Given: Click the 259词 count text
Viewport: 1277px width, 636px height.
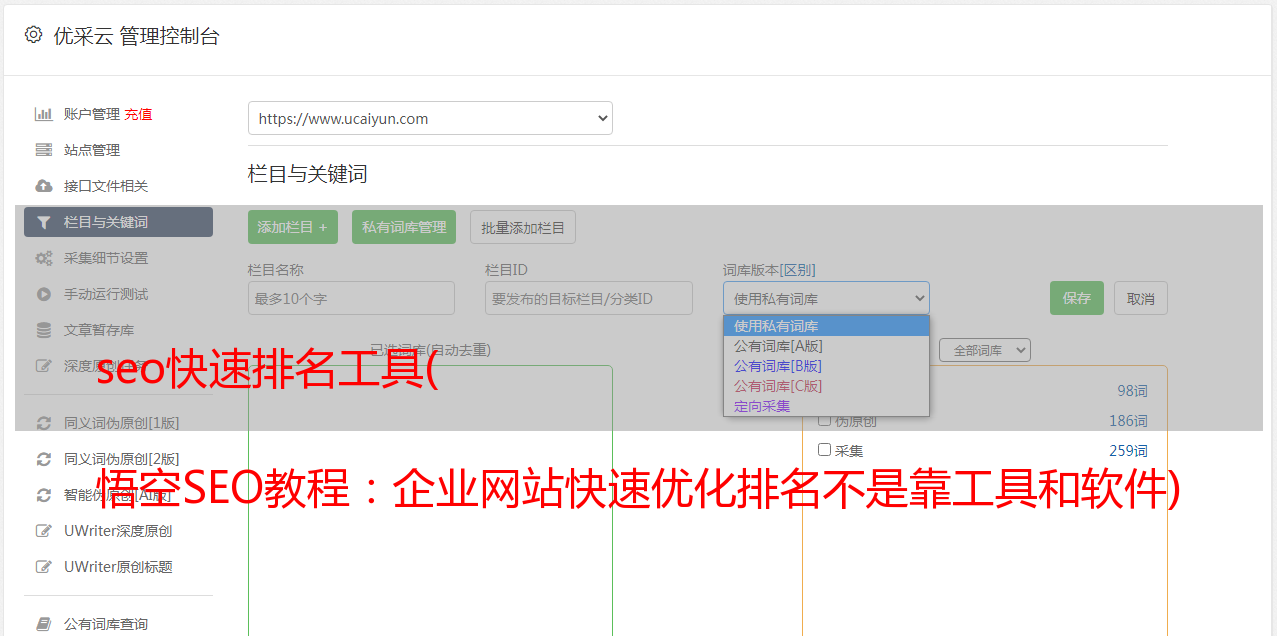Looking at the screenshot, I should (1128, 451).
